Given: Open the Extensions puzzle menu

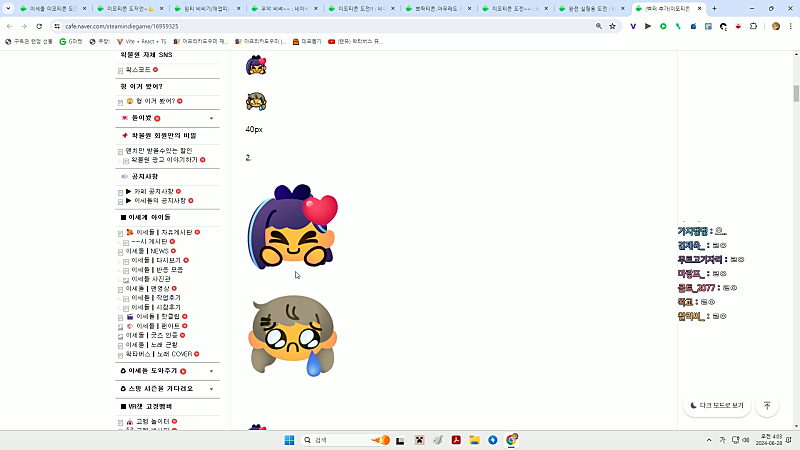Looking at the screenshot, I should [754, 26].
